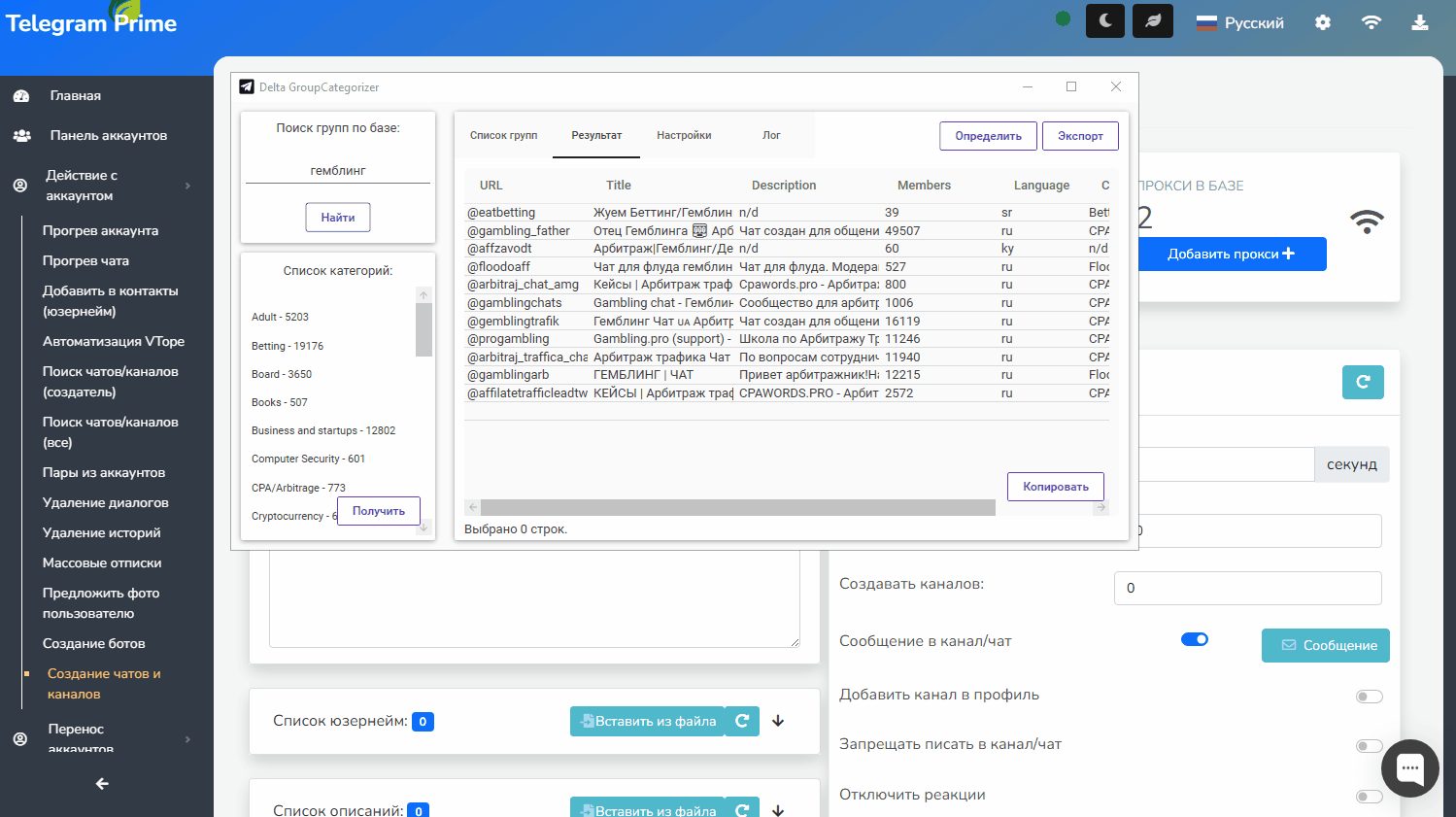Select @eatbetting row
The width and height of the screenshot is (1456, 817).
(787, 212)
